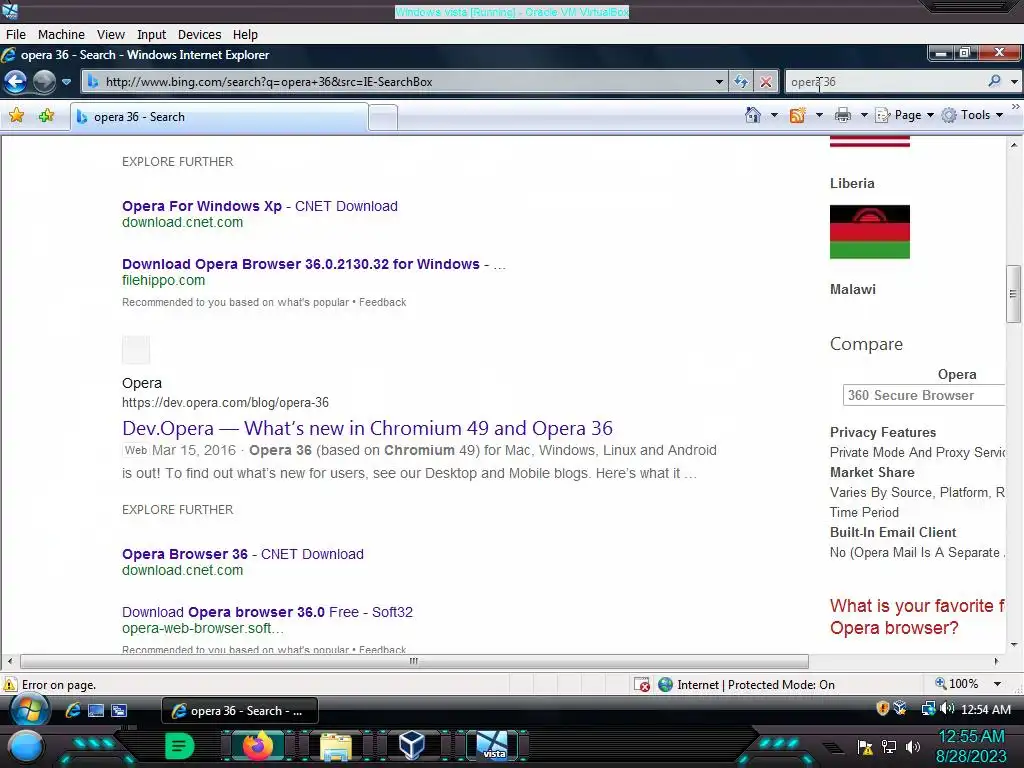This screenshot has height=768, width=1024.
Task: Expand the Print dropdown arrow
Action: [x=864, y=116]
